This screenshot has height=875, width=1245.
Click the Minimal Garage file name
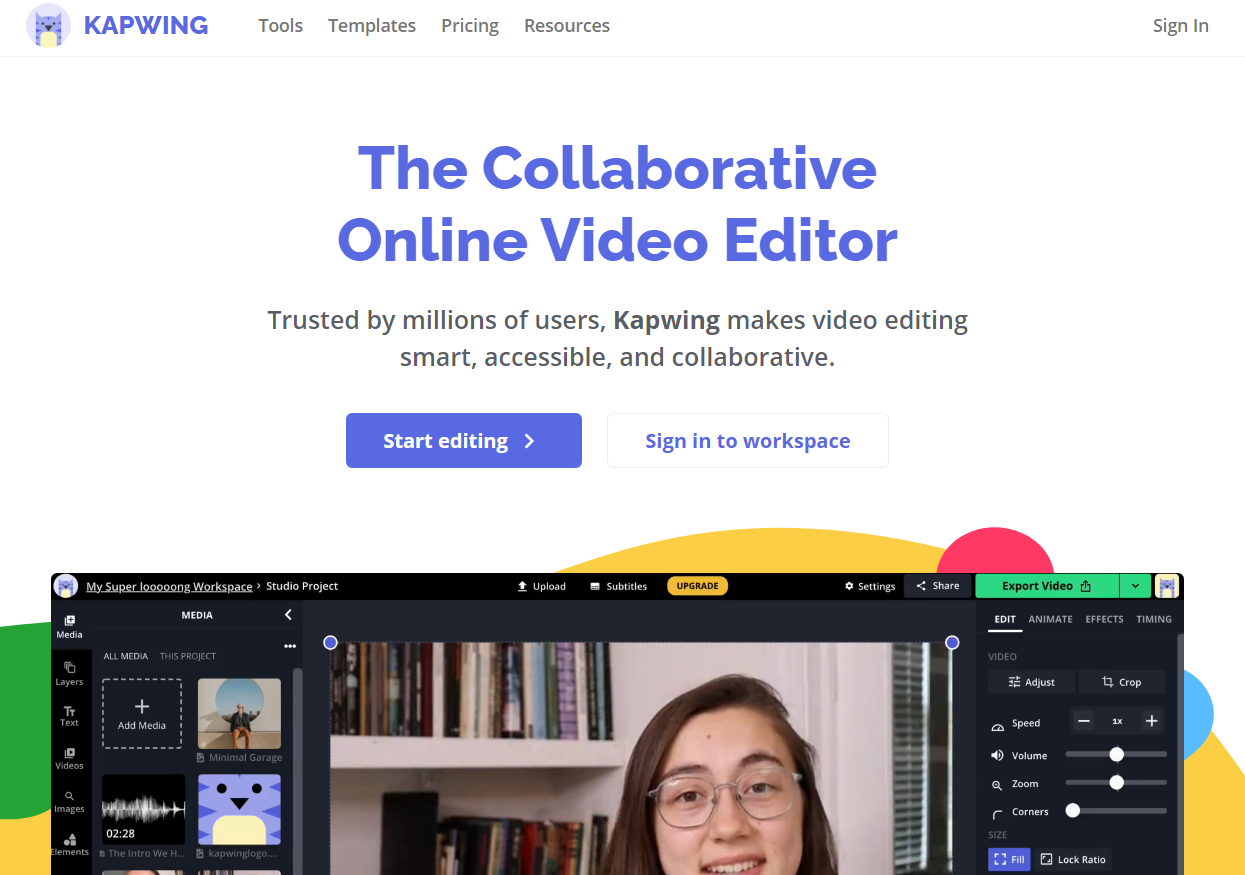click(x=245, y=758)
